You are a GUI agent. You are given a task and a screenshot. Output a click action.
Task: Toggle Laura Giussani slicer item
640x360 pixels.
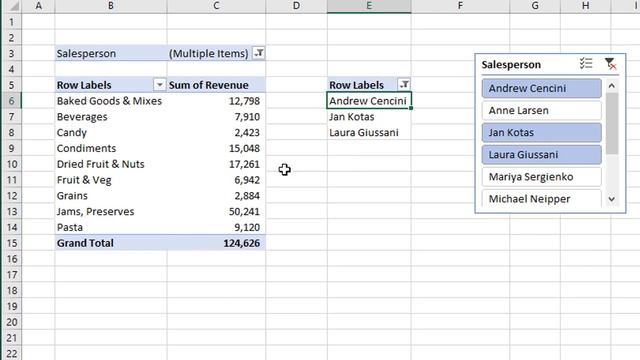point(541,155)
